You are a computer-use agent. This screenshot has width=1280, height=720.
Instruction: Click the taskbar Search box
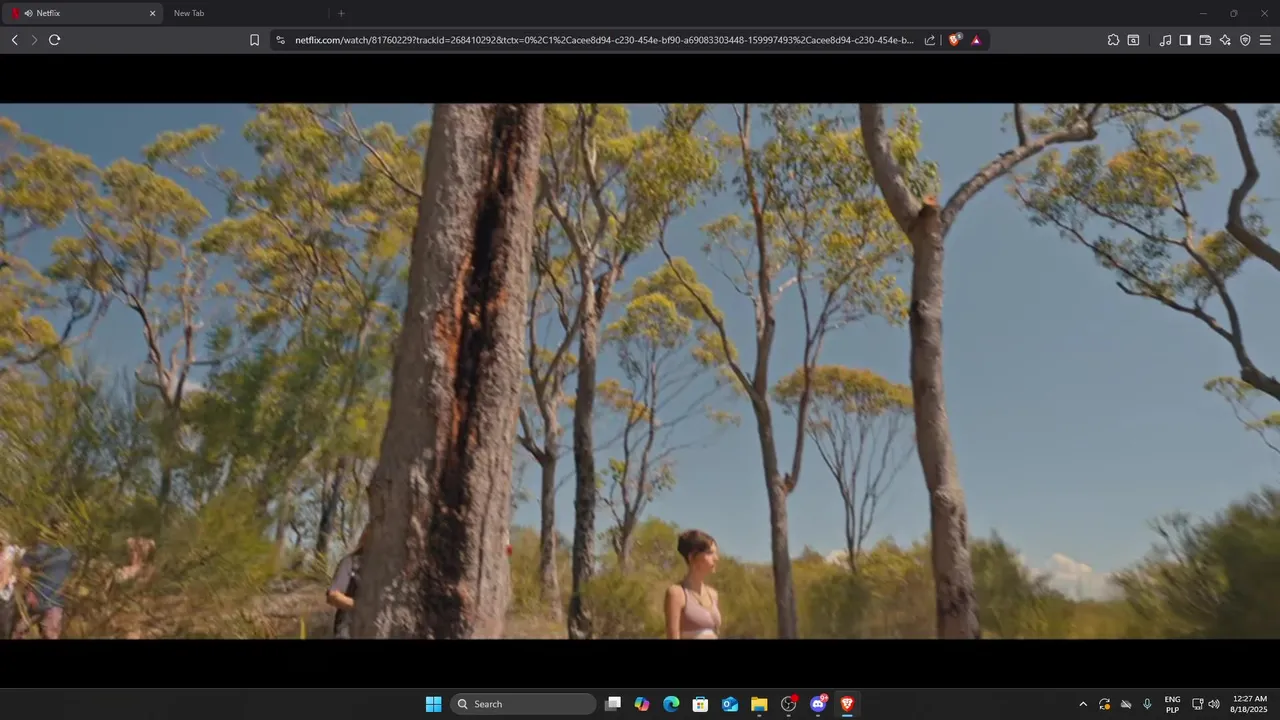coord(523,704)
